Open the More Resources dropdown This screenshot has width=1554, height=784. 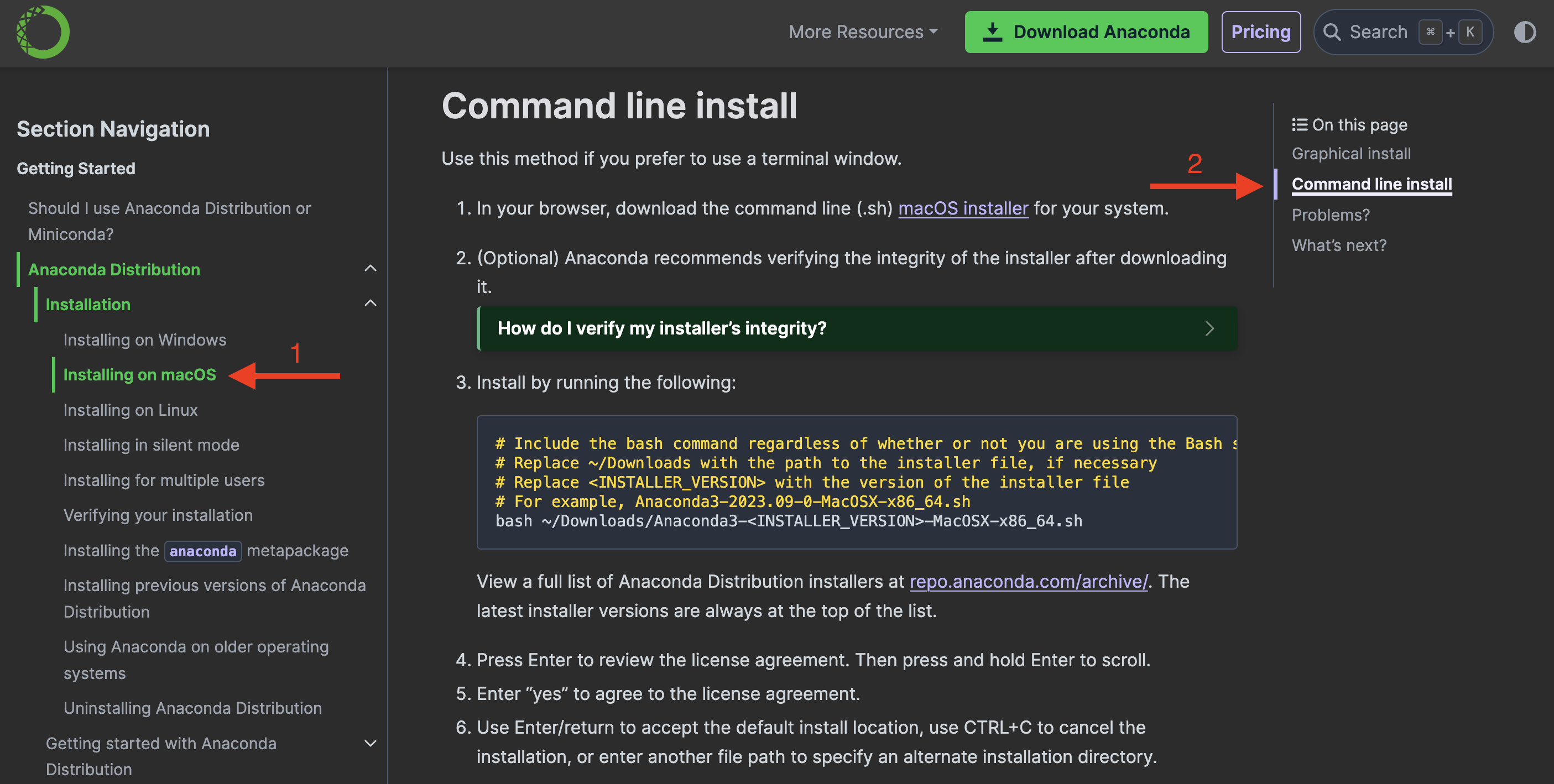pyautogui.click(x=863, y=32)
